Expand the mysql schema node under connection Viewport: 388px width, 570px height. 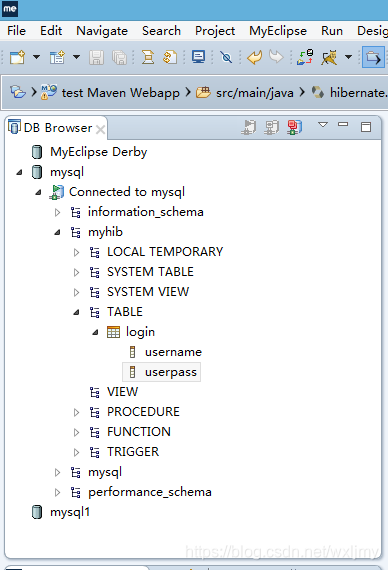pos(57,472)
